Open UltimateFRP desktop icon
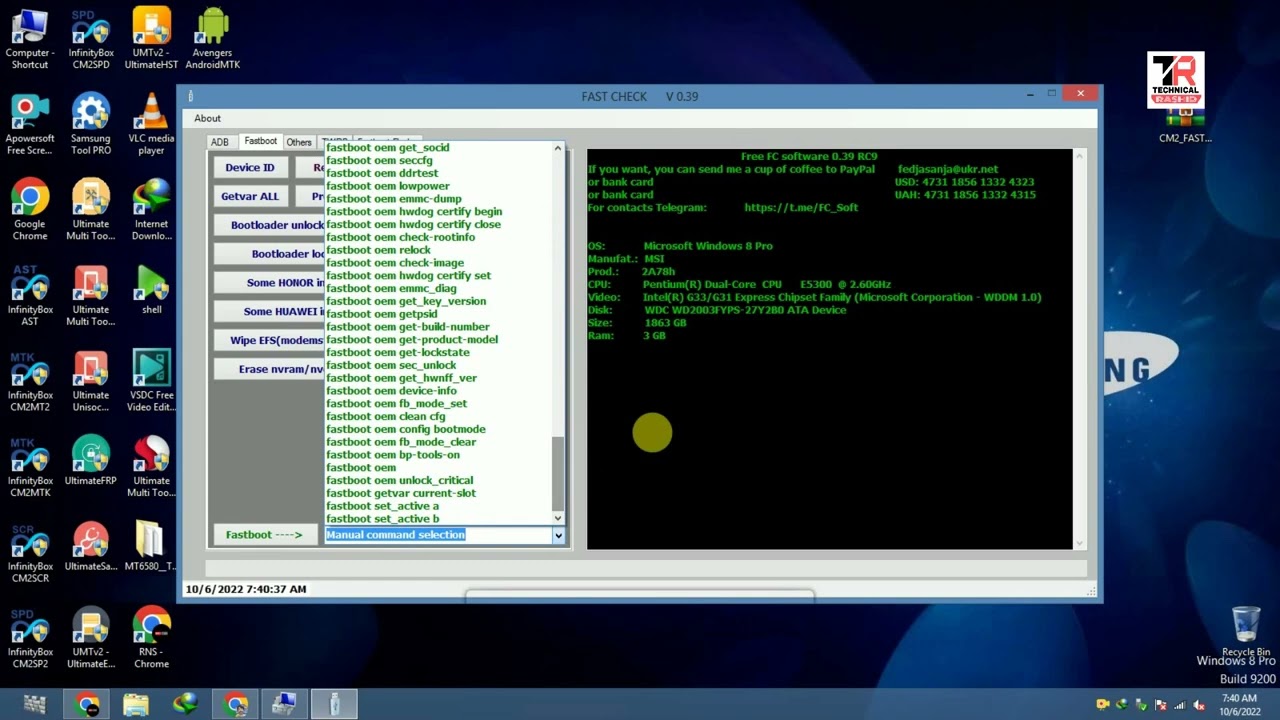The image size is (1280, 720). [x=91, y=461]
